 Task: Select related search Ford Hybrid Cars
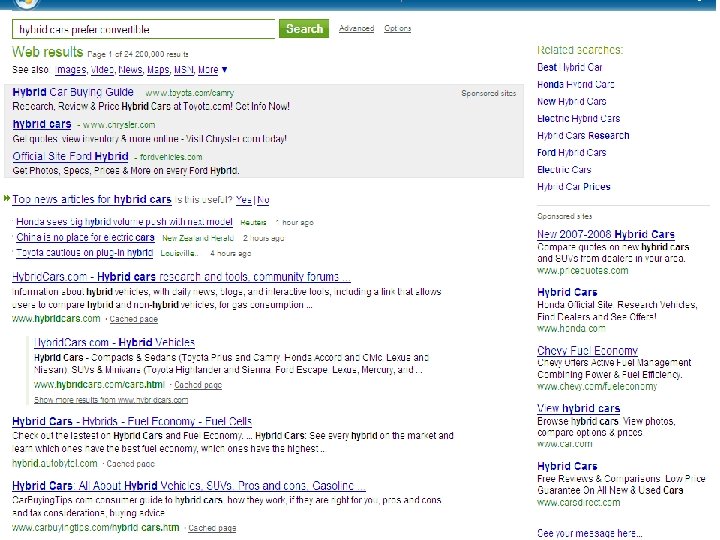coord(572,152)
